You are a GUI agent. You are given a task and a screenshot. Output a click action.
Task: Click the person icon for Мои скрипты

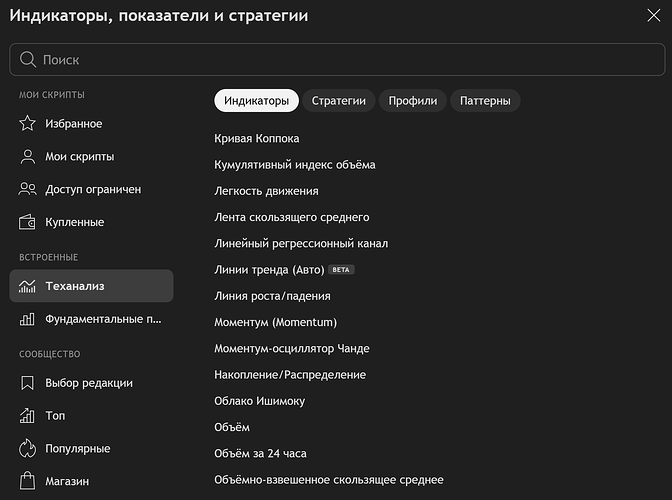click(28, 157)
